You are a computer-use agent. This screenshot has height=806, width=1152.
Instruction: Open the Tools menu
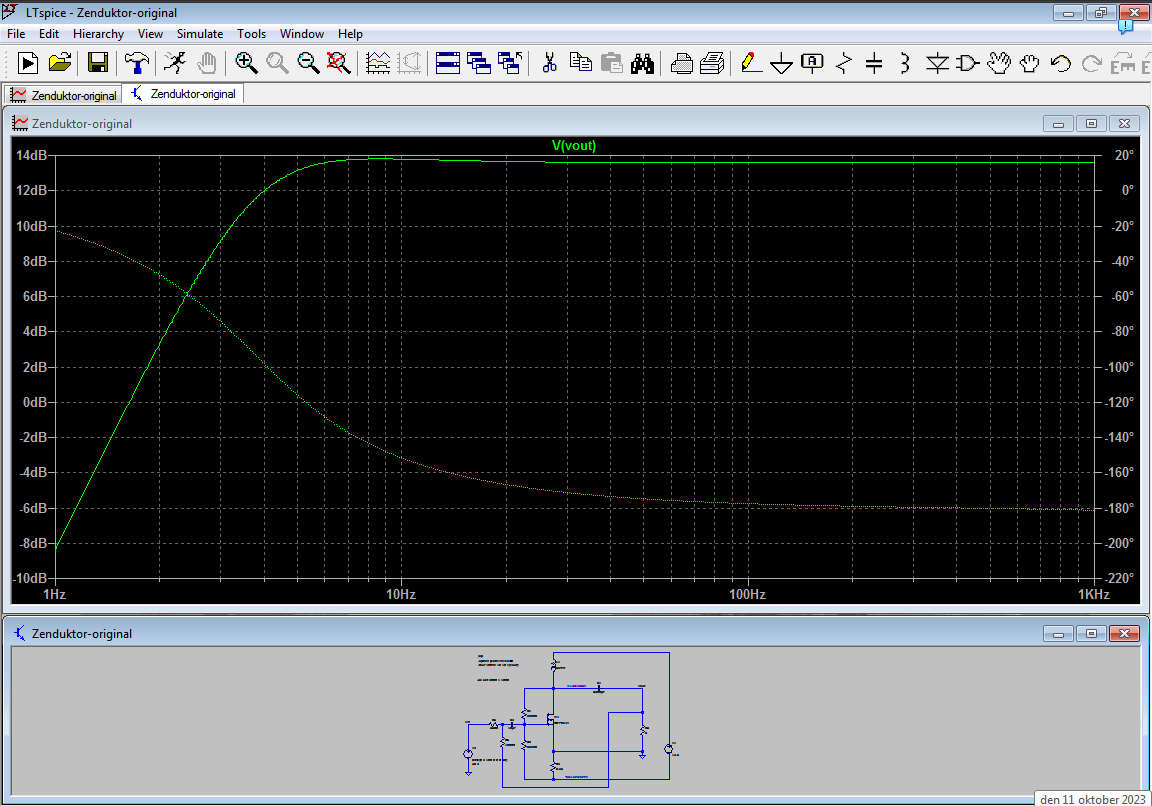251,34
